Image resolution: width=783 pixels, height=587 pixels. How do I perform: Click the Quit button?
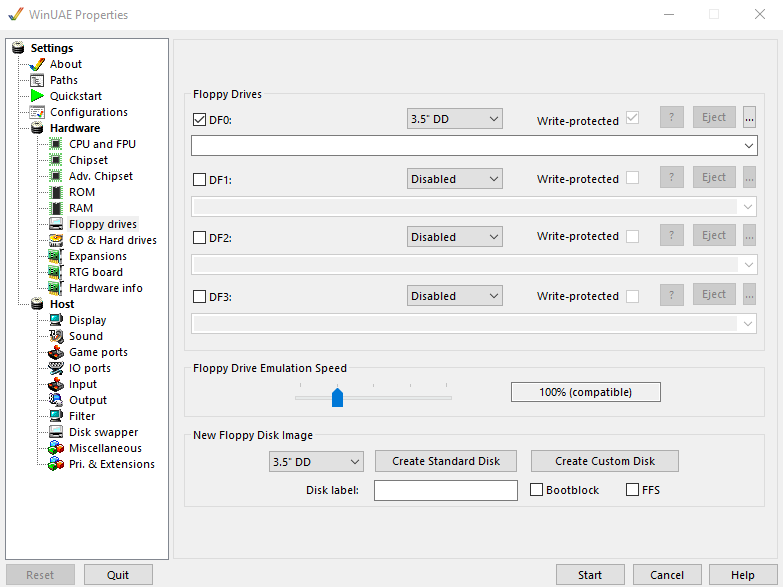[x=118, y=575]
